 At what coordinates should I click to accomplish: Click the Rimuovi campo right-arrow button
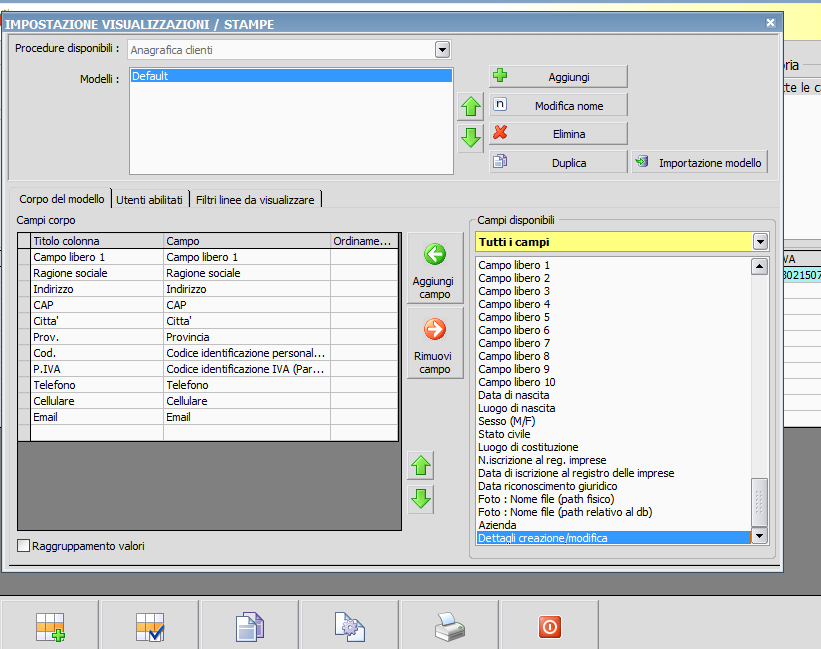pos(435,343)
